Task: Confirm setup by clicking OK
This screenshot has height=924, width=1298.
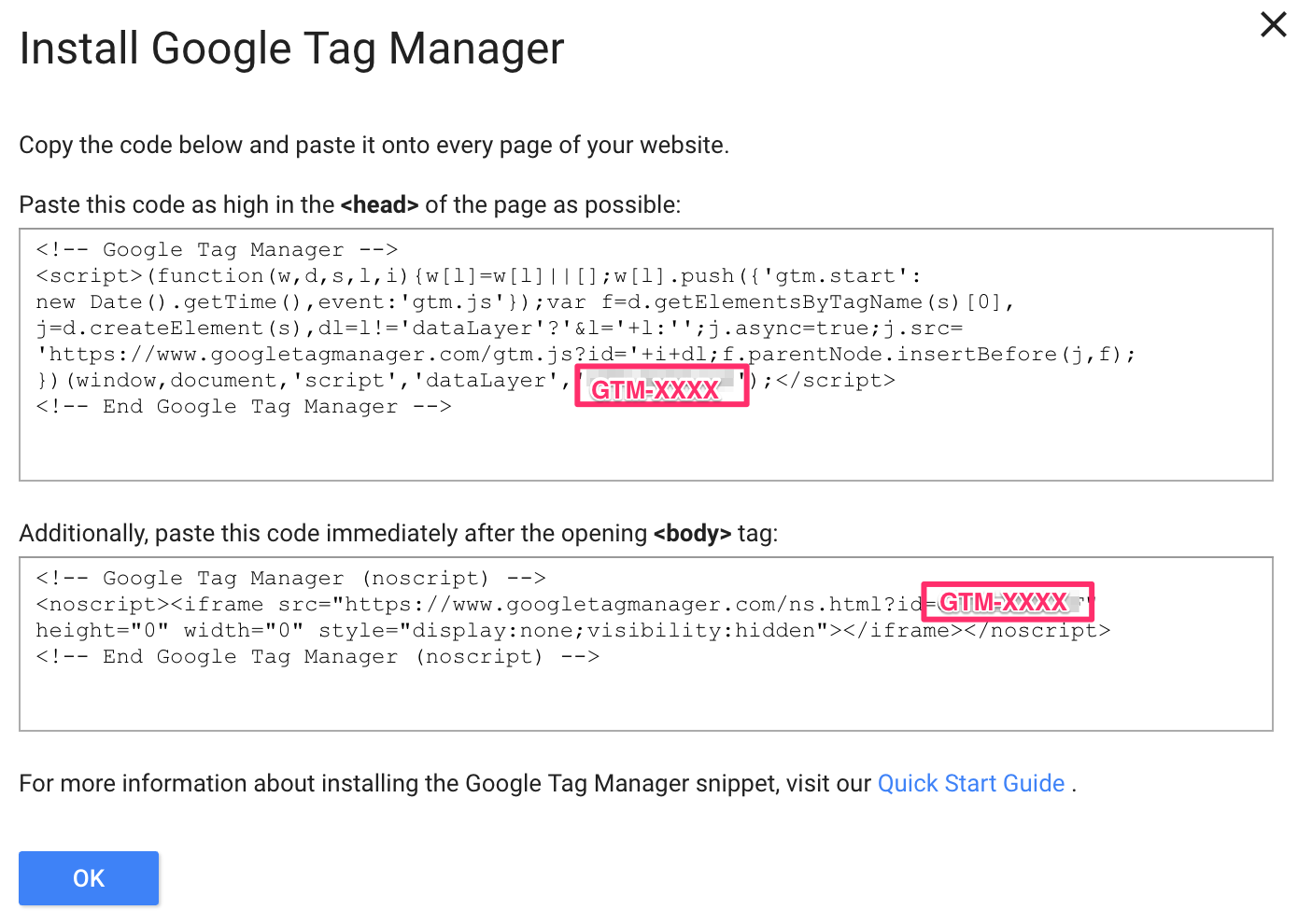Action: 89,878
